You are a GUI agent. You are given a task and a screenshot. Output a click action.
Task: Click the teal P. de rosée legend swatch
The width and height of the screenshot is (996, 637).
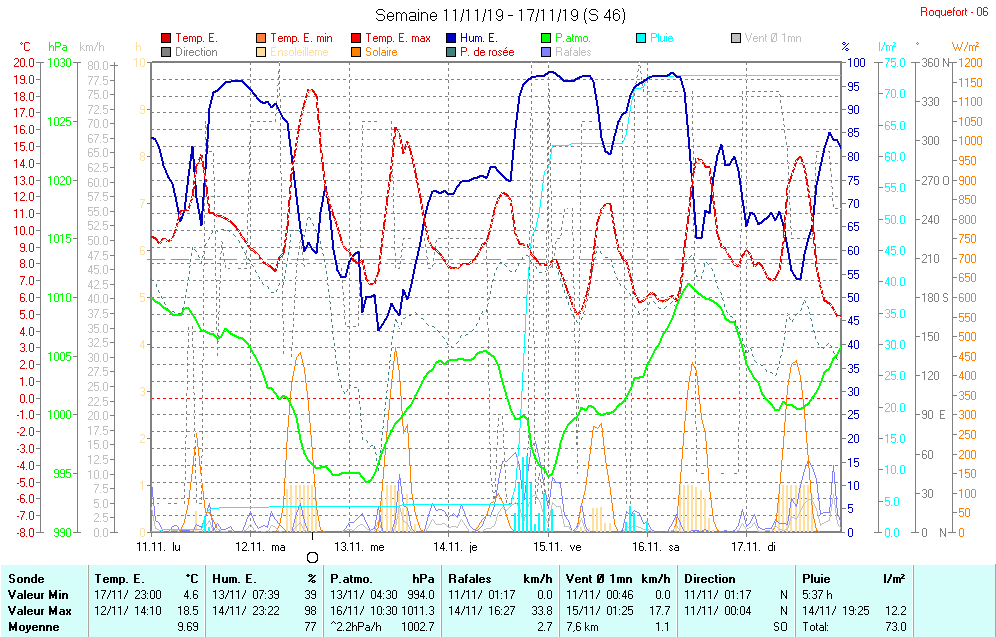coord(451,52)
